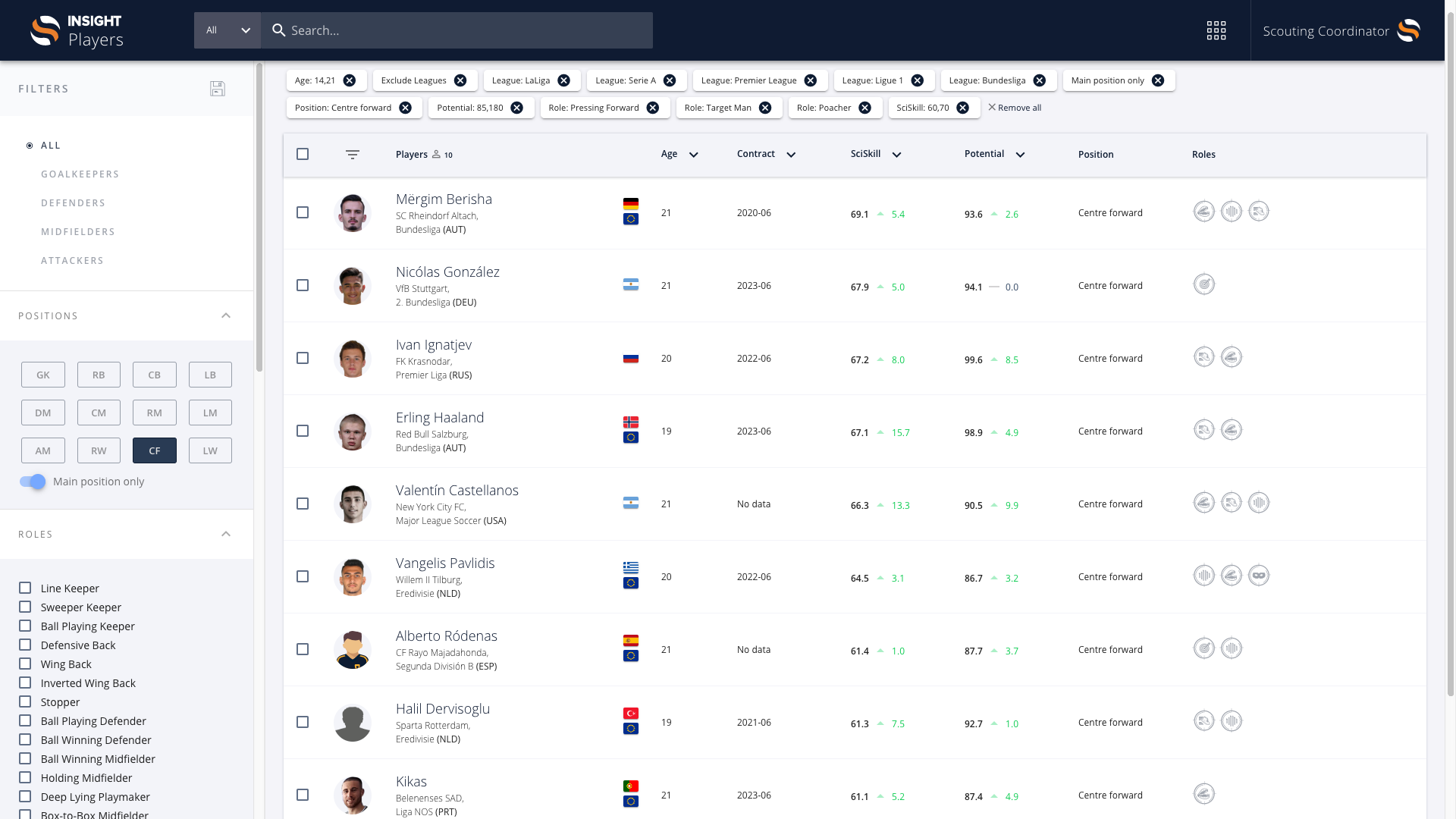Screen dimensions: 1456x819
Task: Select Erling Haaland's row checkbox
Action: (303, 431)
